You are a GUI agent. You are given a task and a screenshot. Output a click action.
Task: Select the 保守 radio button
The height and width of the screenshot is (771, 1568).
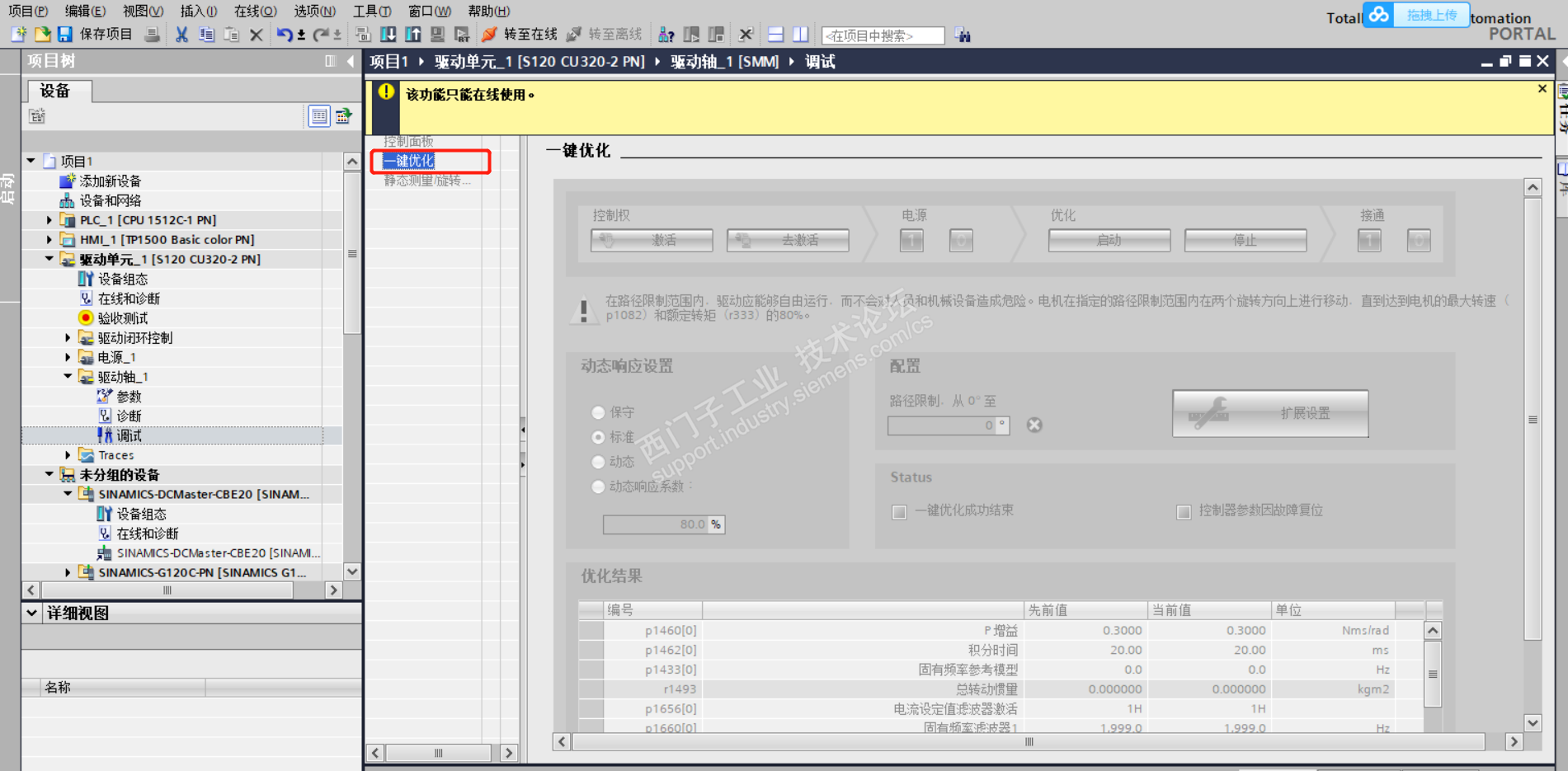pos(599,412)
